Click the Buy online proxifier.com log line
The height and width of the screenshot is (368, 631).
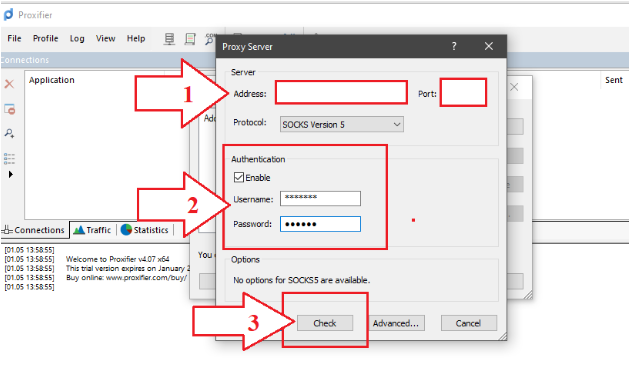[x=126, y=277]
